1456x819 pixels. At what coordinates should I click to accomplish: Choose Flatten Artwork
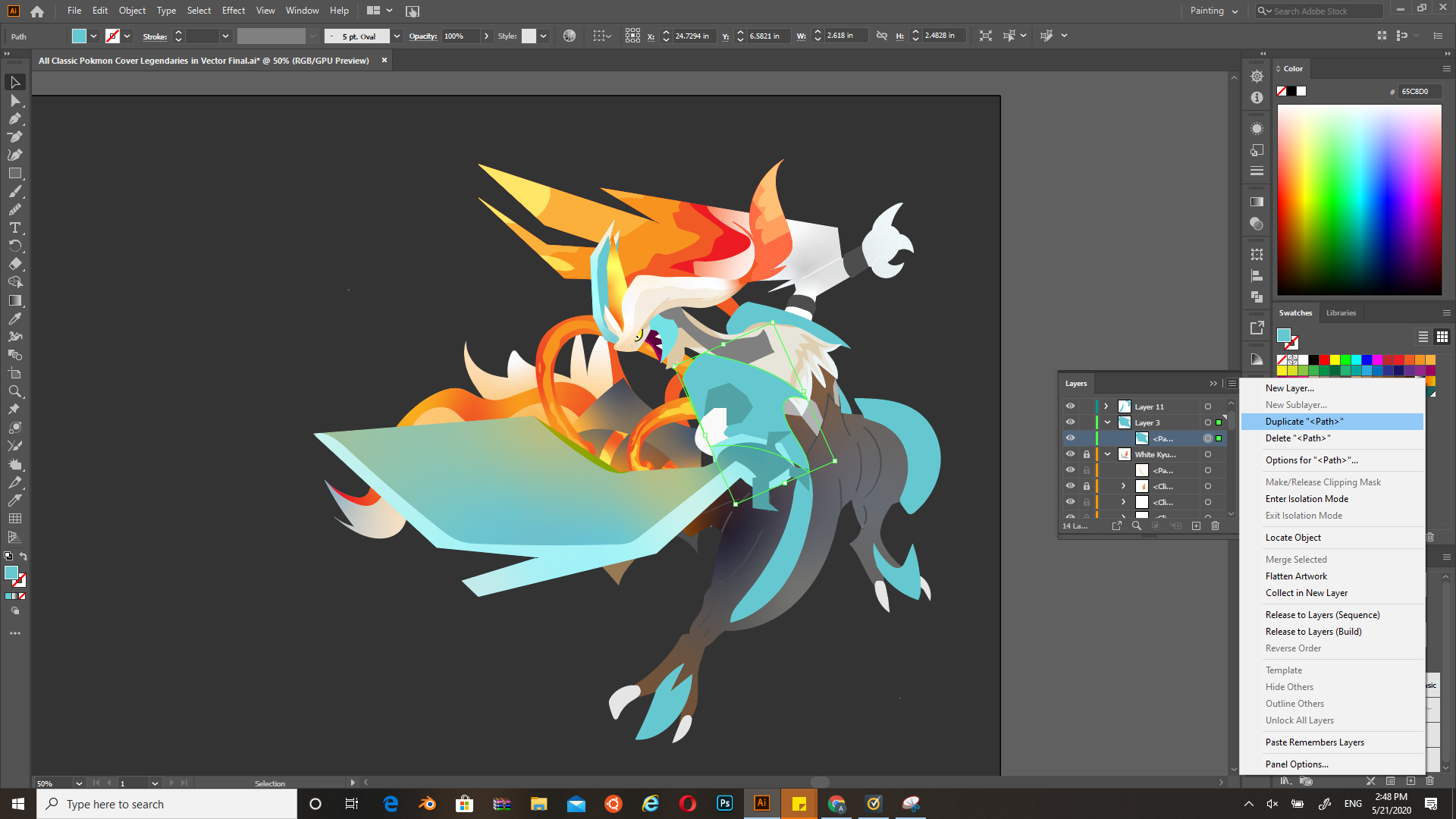(x=1332, y=576)
